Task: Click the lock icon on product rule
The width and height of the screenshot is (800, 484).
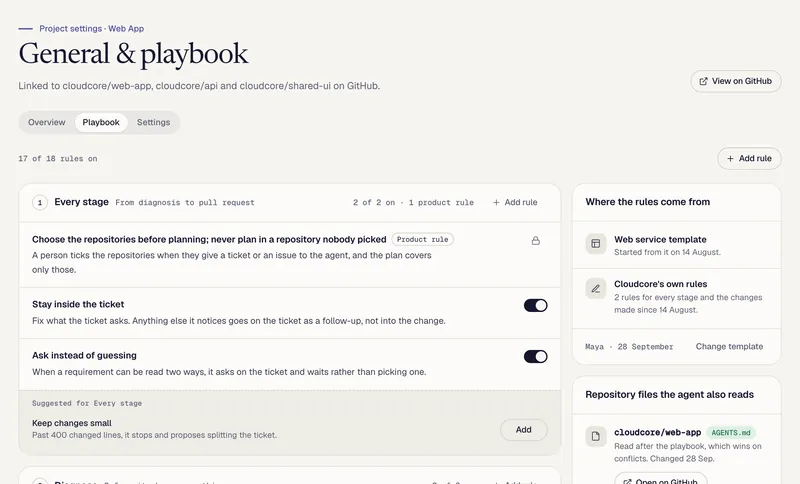Action: point(536,240)
